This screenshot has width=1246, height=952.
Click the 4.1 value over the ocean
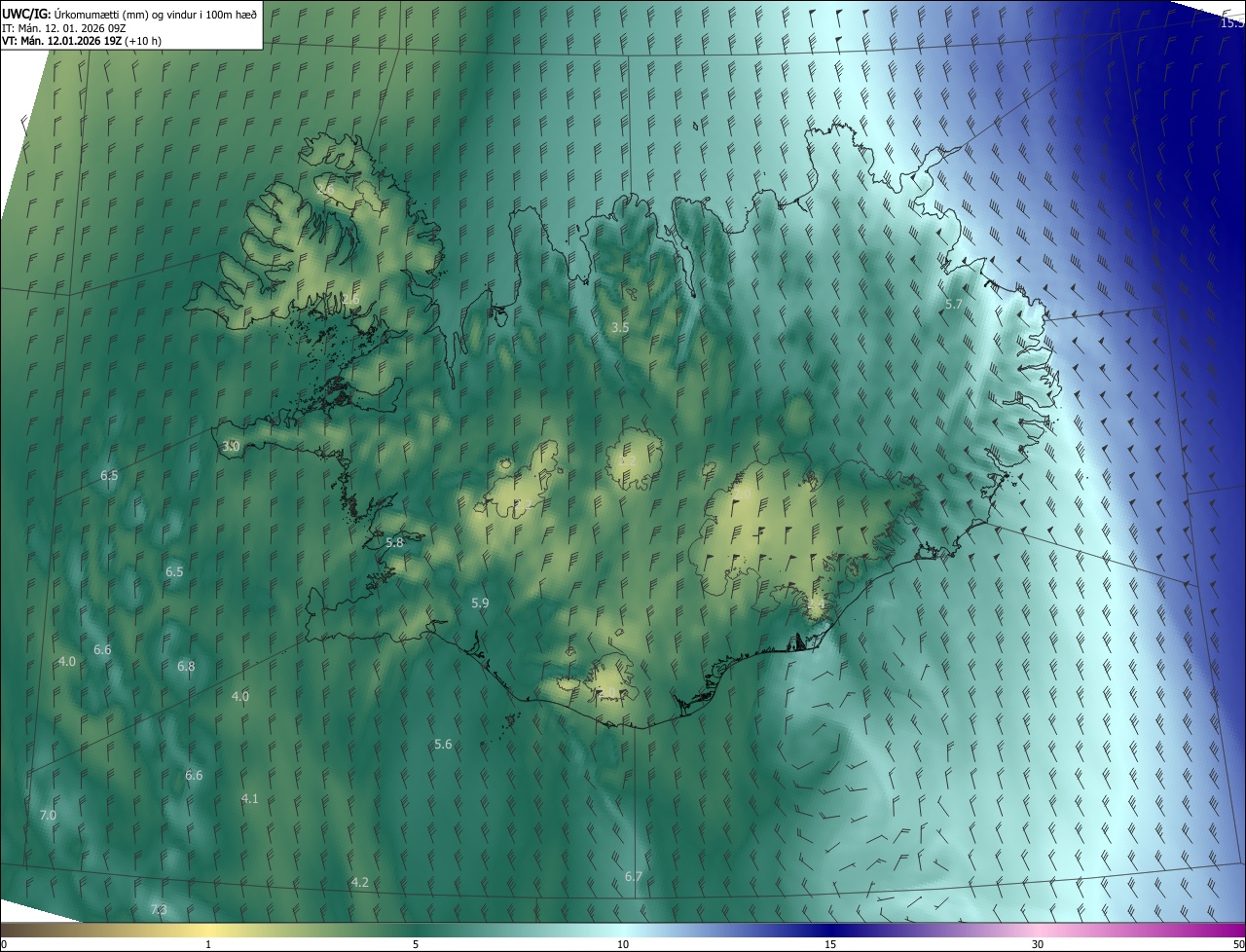coord(250,799)
